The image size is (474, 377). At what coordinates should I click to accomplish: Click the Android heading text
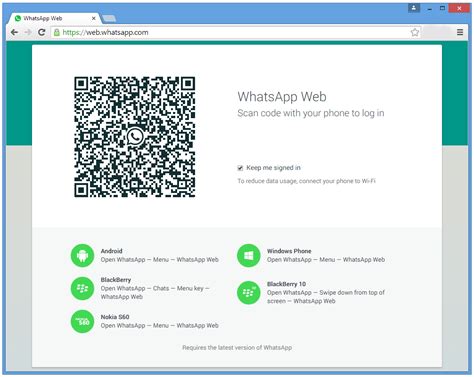[112, 251]
